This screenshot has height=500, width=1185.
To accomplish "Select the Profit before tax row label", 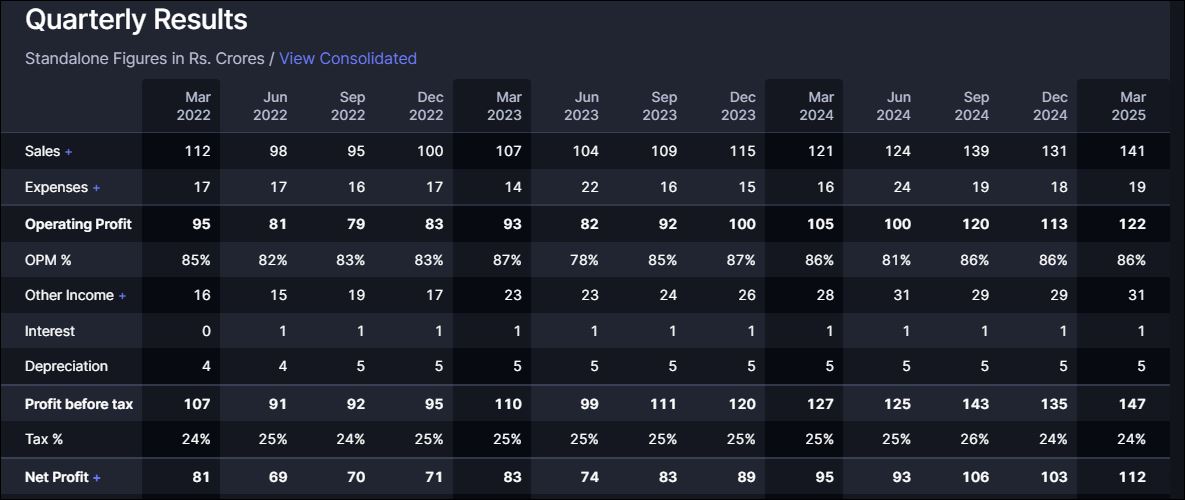I will (79, 404).
